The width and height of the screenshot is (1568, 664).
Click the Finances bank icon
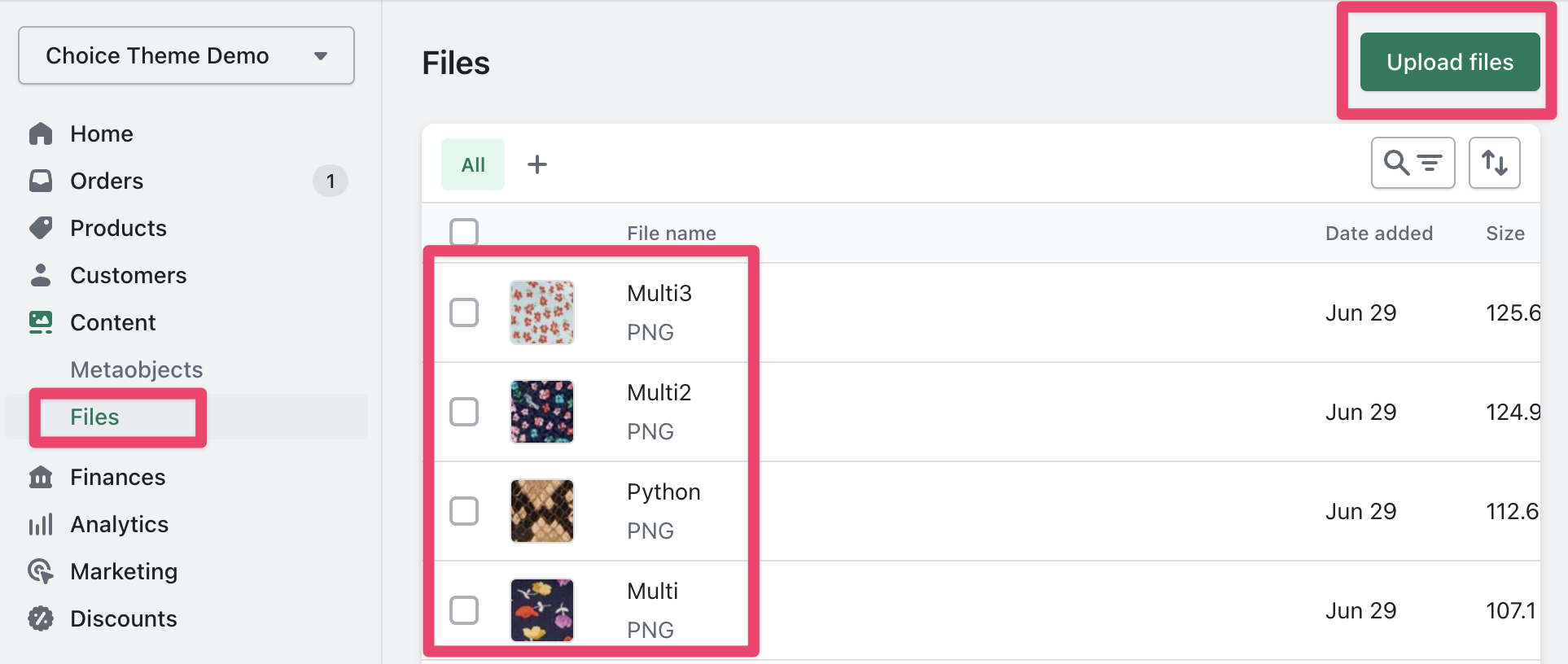tap(41, 477)
